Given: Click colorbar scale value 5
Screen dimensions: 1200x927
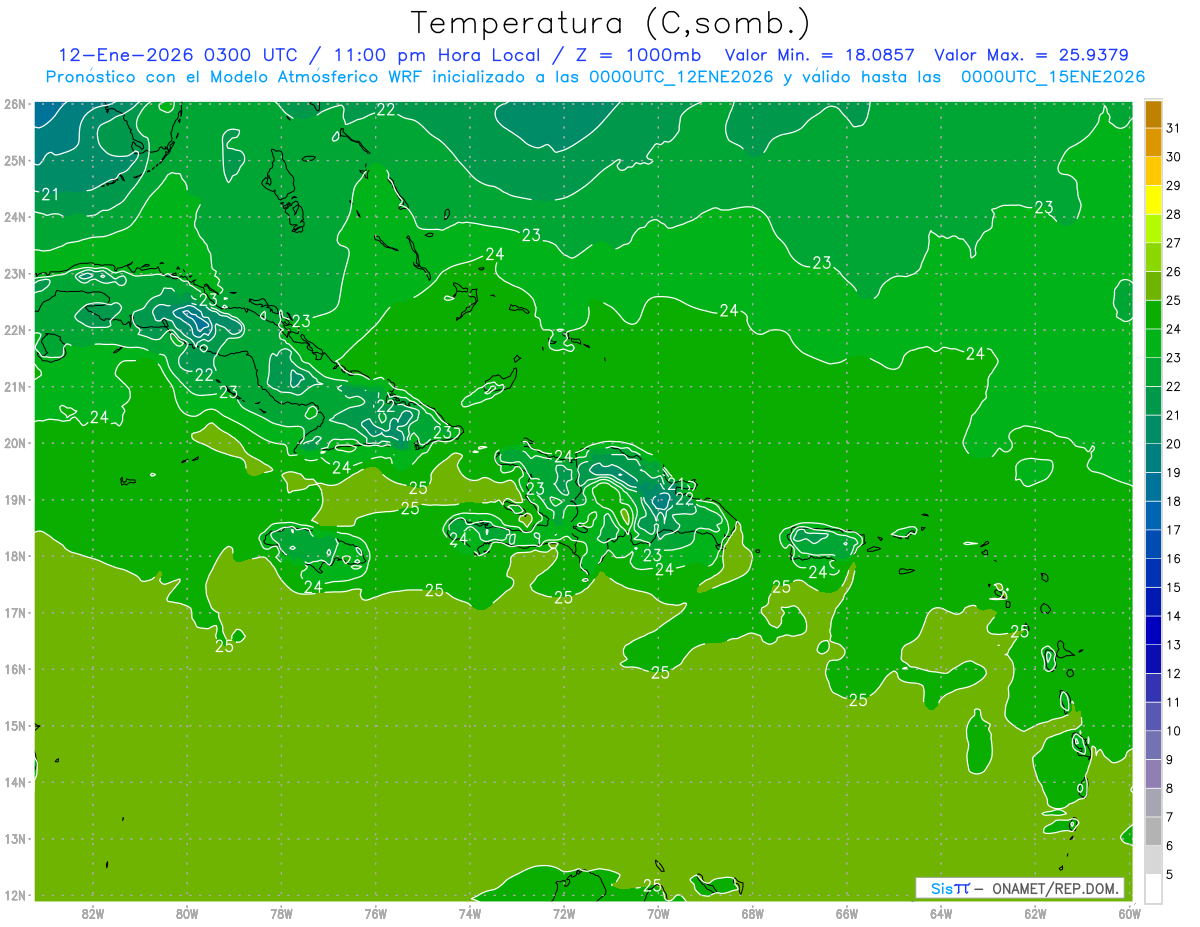Looking at the screenshot, I should click(x=1170, y=874).
